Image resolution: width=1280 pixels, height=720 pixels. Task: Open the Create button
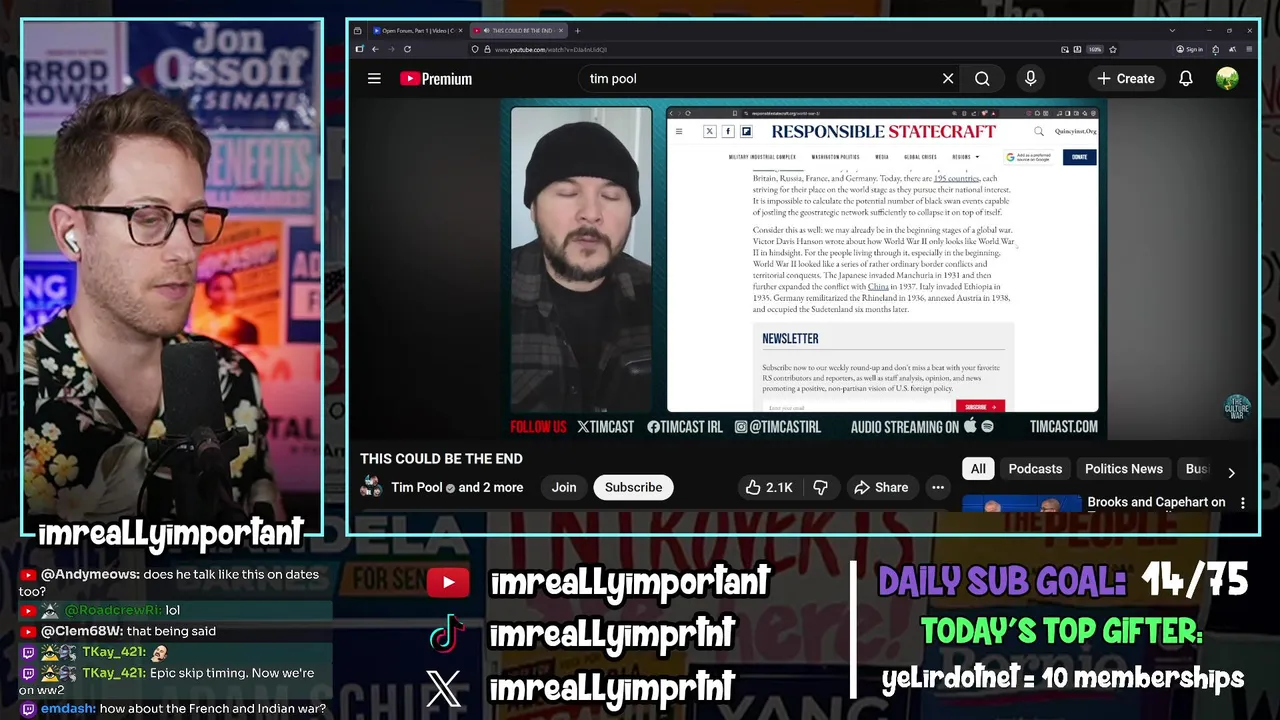point(1125,78)
